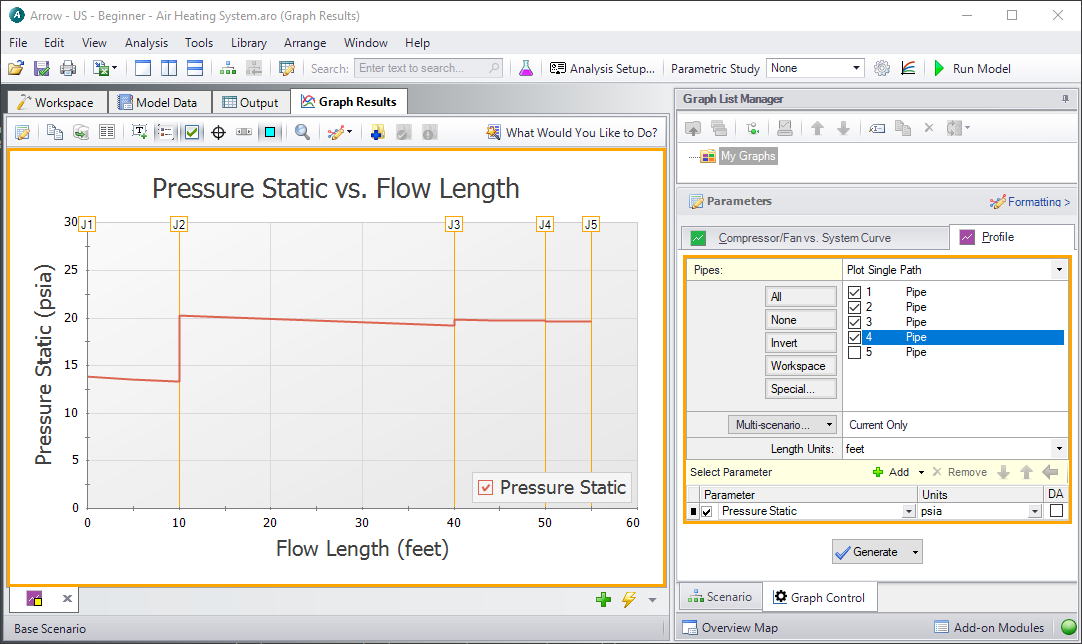Toggle the green checkmark button in graph toolbar
Image resolution: width=1082 pixels, height=644 pixels.
(x=192, y=132)
